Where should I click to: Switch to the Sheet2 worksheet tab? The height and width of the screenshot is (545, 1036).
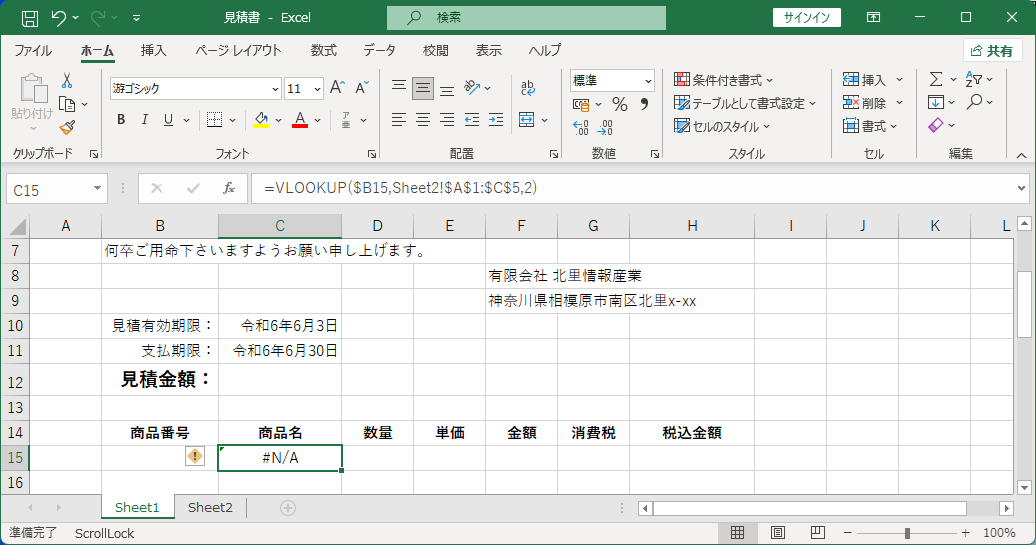click(210, 507)
